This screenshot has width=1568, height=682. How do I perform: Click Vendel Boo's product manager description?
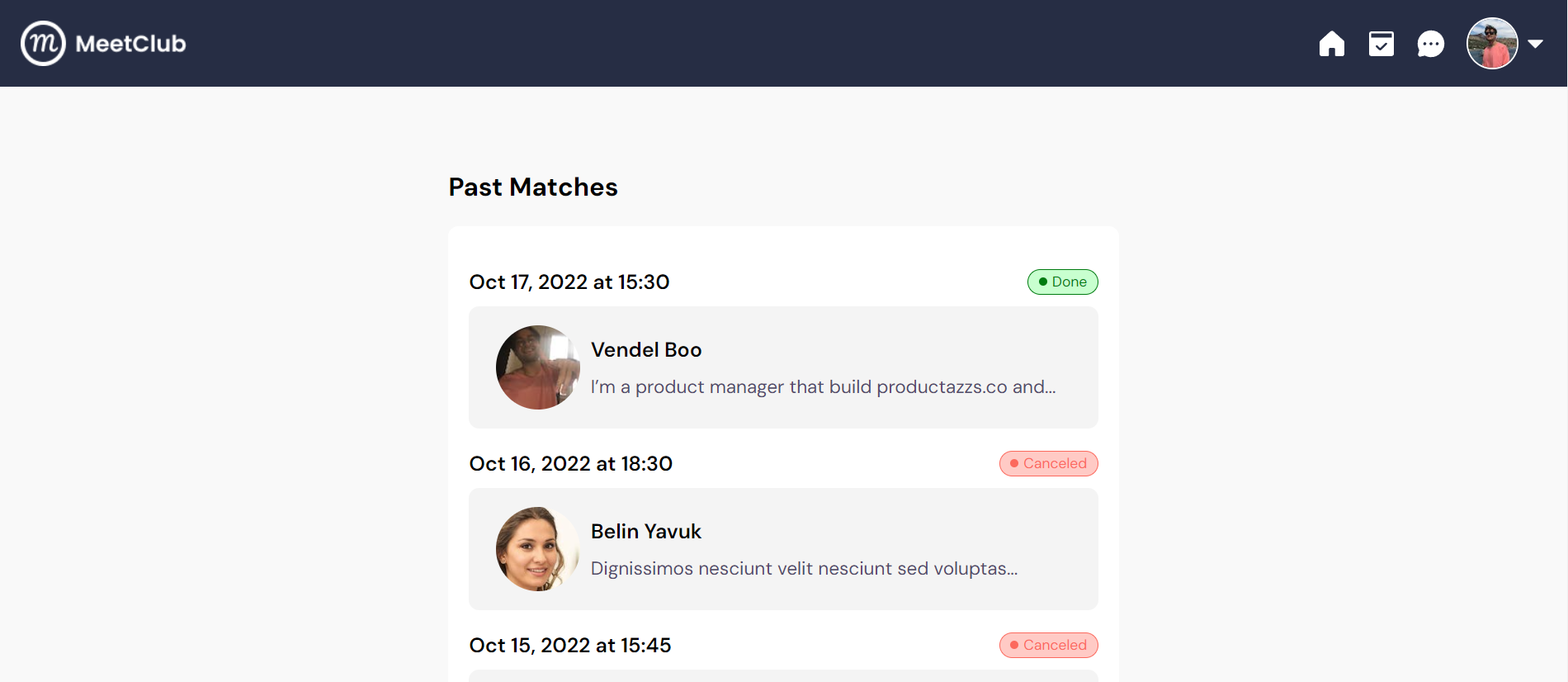(x=824, y=387)
